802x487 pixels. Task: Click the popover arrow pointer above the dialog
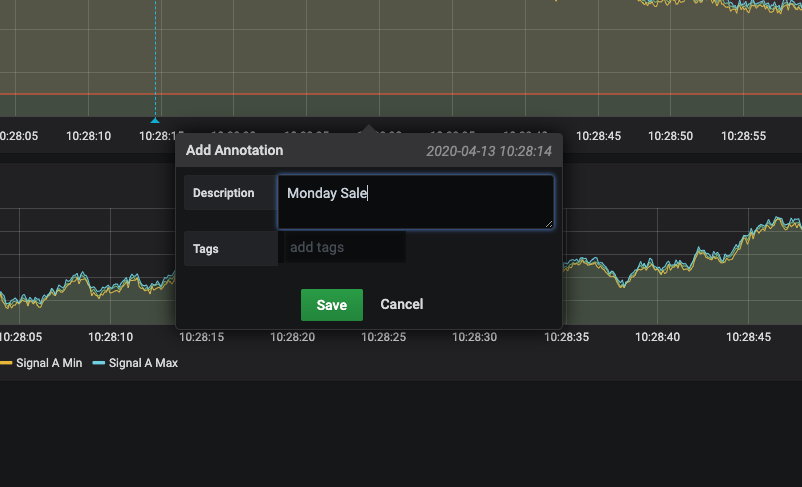(369, 129)
